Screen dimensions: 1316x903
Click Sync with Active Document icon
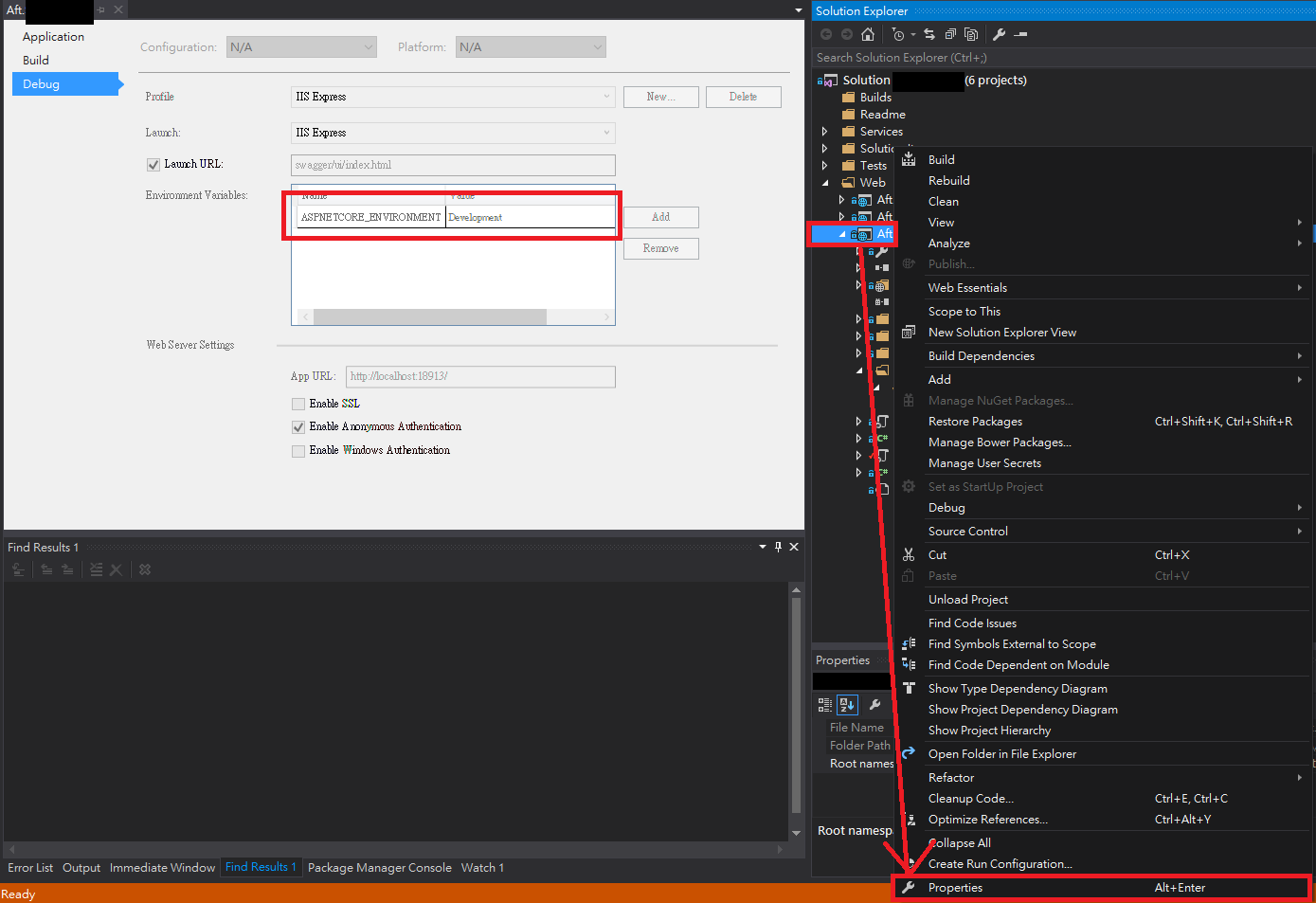pos(929,34)
